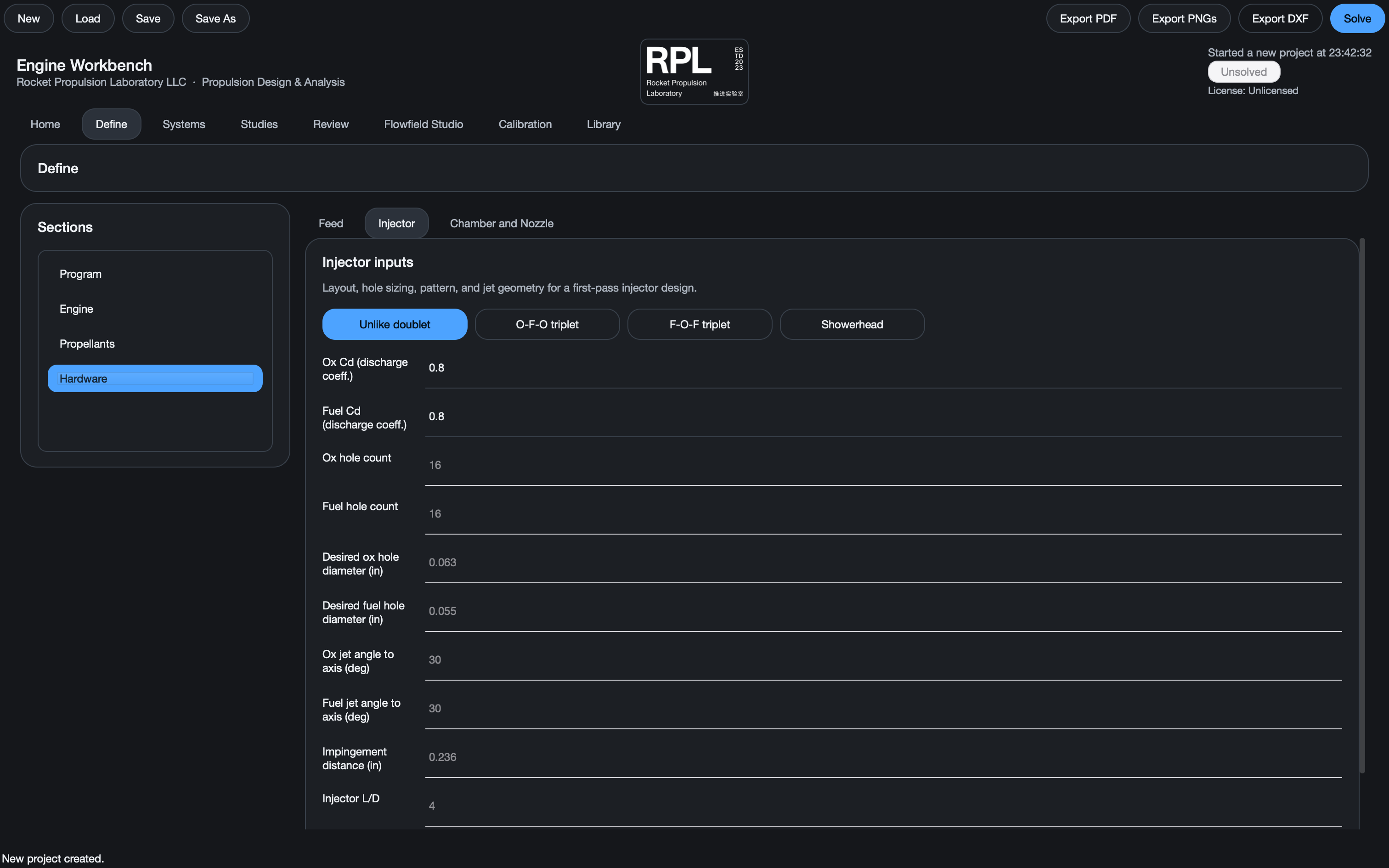The height and width of the screenshot is (868, 1389).
Task: Switch to the Studies tab
Action: 259,124
